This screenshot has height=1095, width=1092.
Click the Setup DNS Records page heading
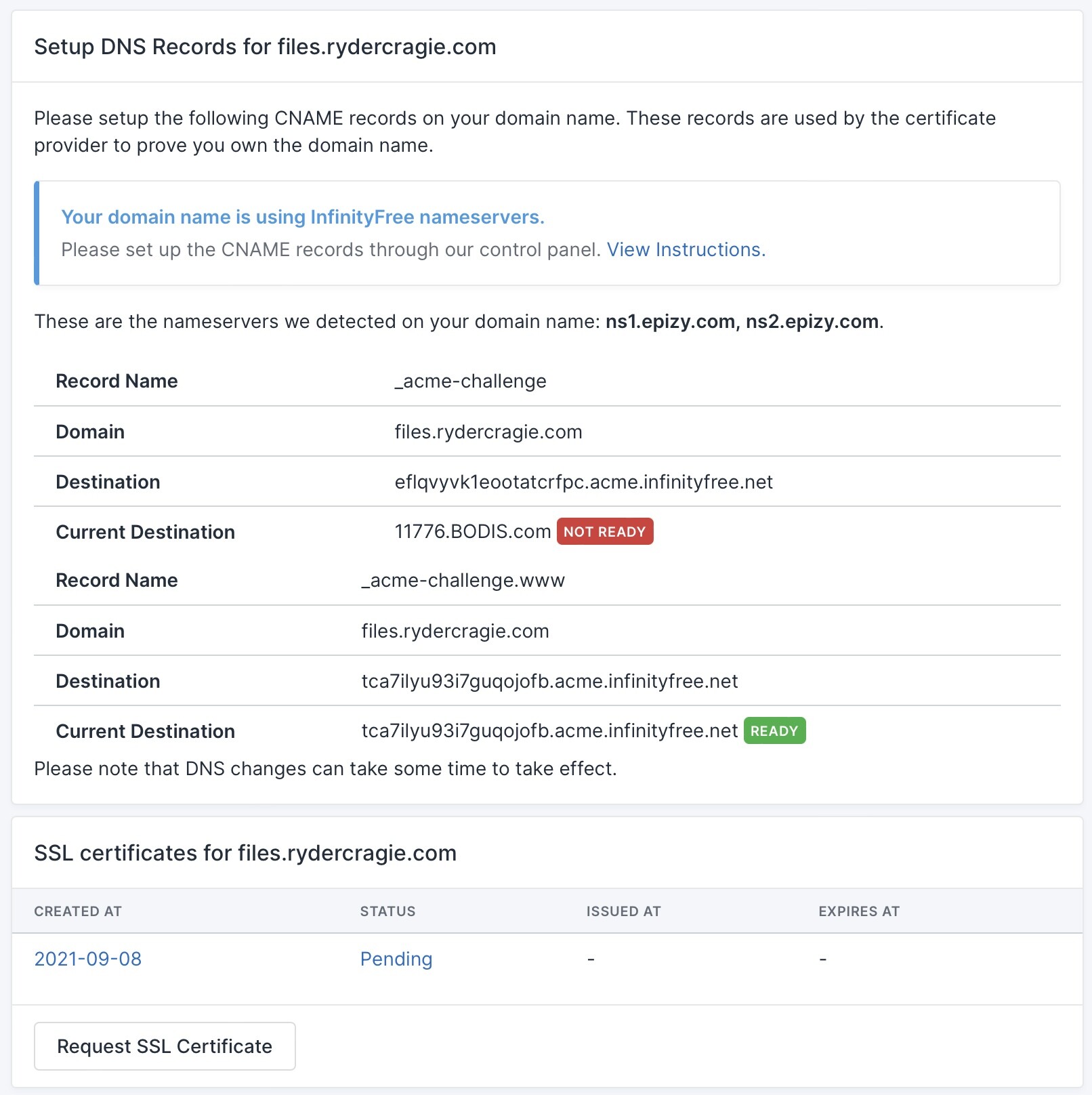(265, 47)
